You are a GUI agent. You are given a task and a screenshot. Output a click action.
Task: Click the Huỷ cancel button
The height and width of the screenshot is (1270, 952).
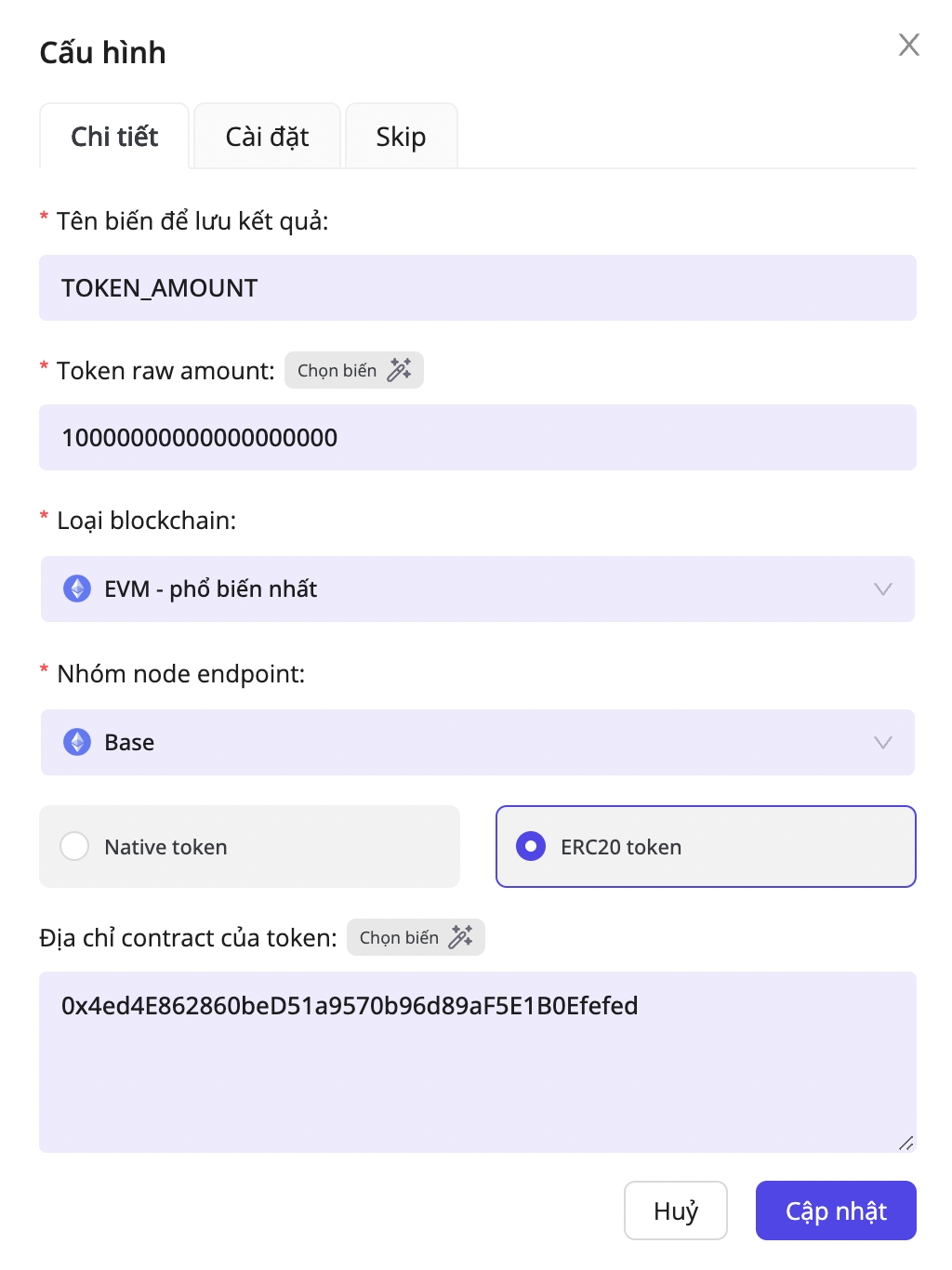tap(675, 1210)
